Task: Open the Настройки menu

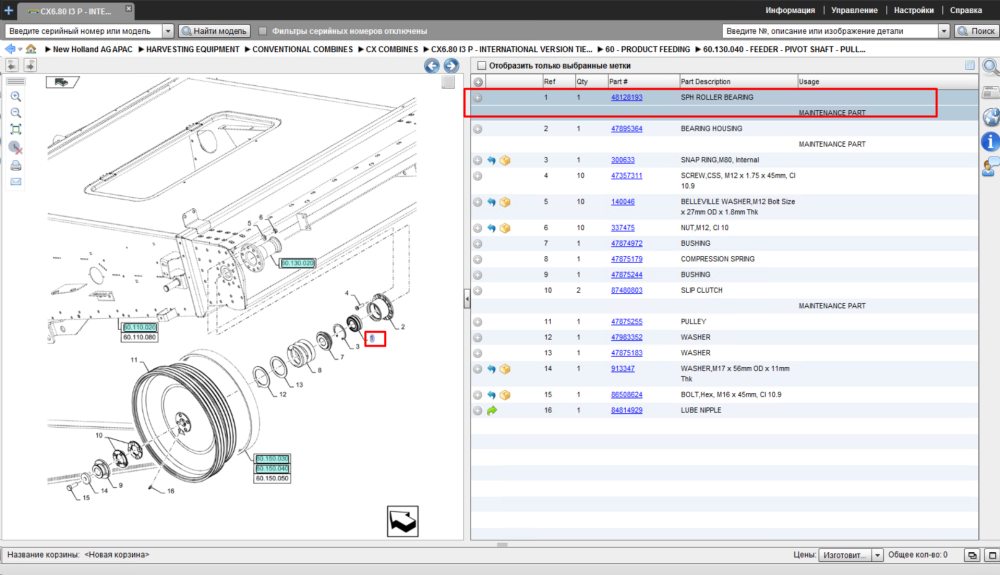Action: click(913, 10)
